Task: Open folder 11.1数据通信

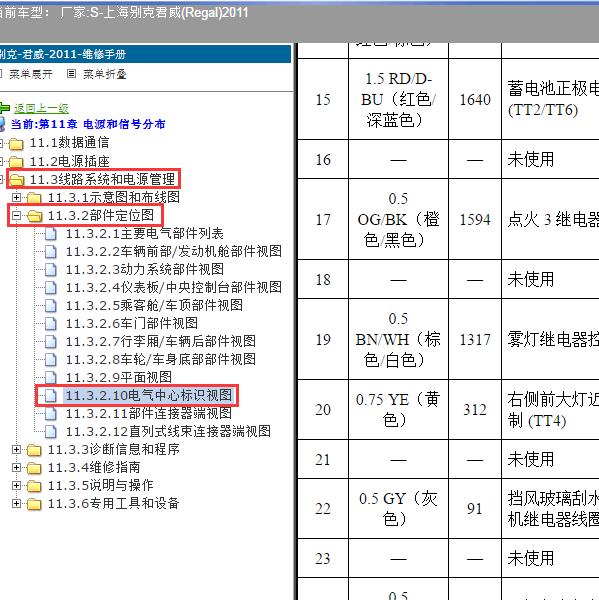Action: (x=69, y=143)
